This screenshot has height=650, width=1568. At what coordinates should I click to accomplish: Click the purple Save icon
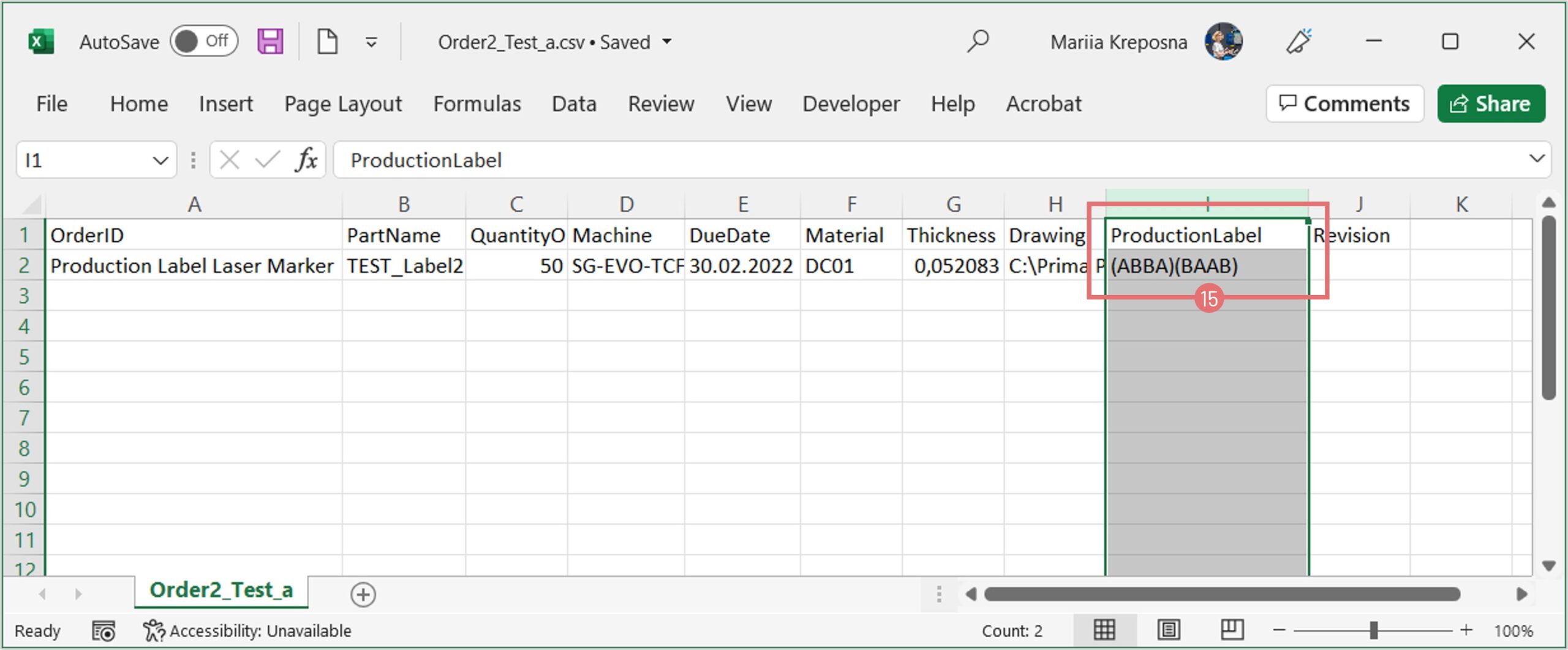point(269,42)
